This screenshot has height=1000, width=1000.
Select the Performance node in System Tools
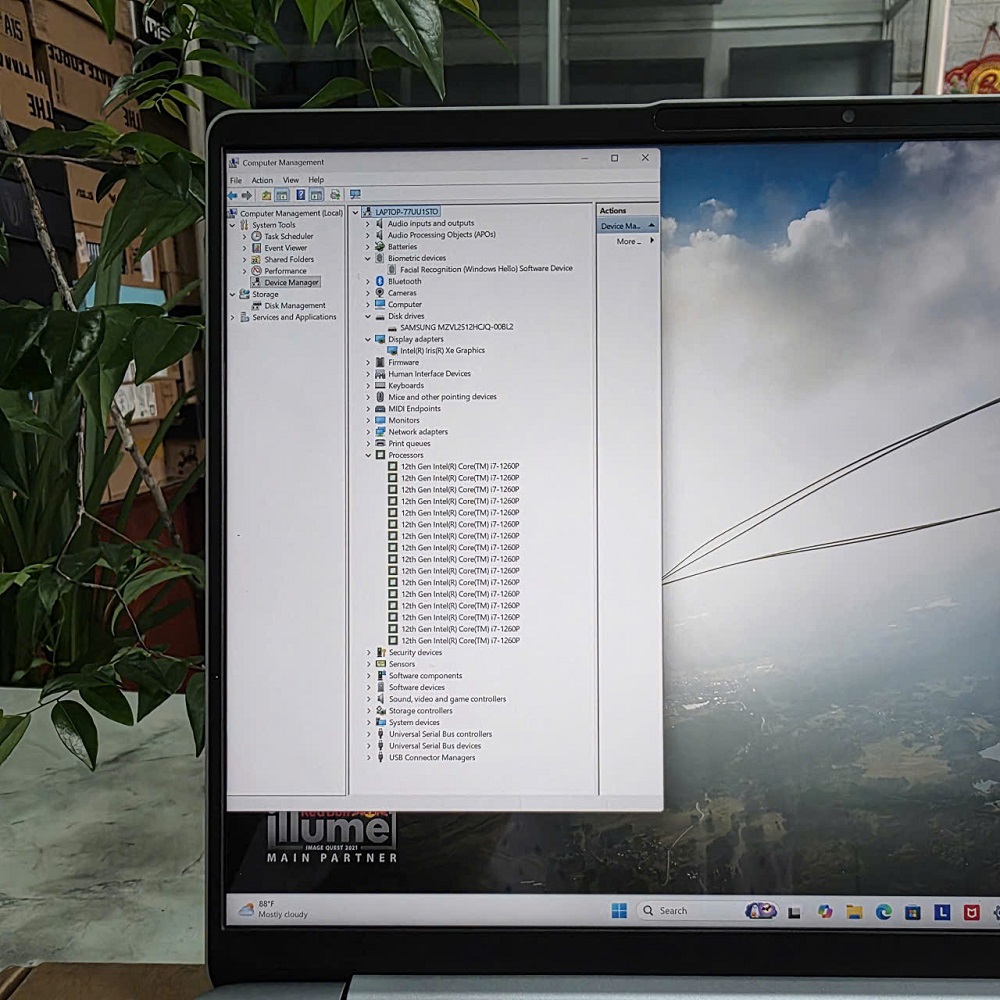[x=285, y=271]
